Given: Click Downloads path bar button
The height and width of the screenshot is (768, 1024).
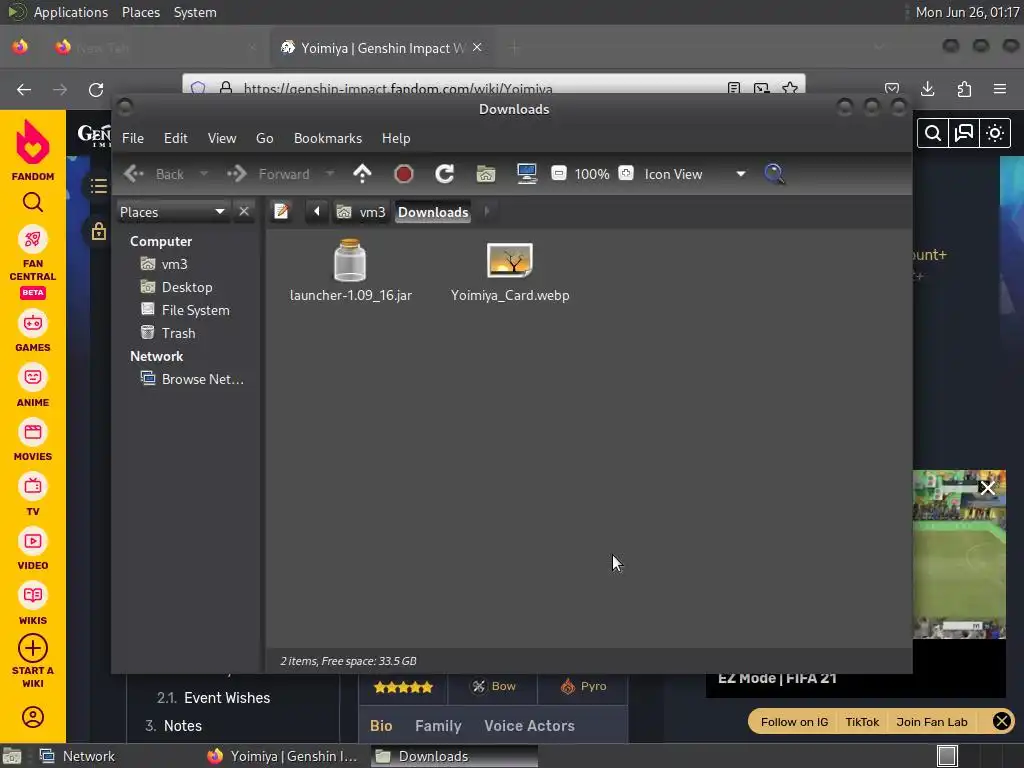Looking at the screenshot, I should coord(433,212).
